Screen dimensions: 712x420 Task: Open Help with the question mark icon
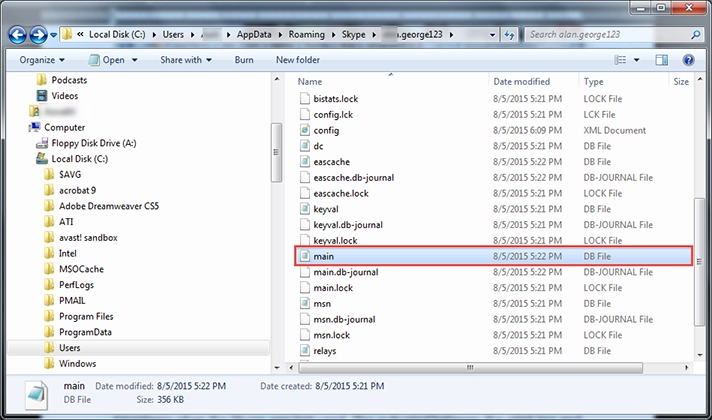click(x=688, y=60)
